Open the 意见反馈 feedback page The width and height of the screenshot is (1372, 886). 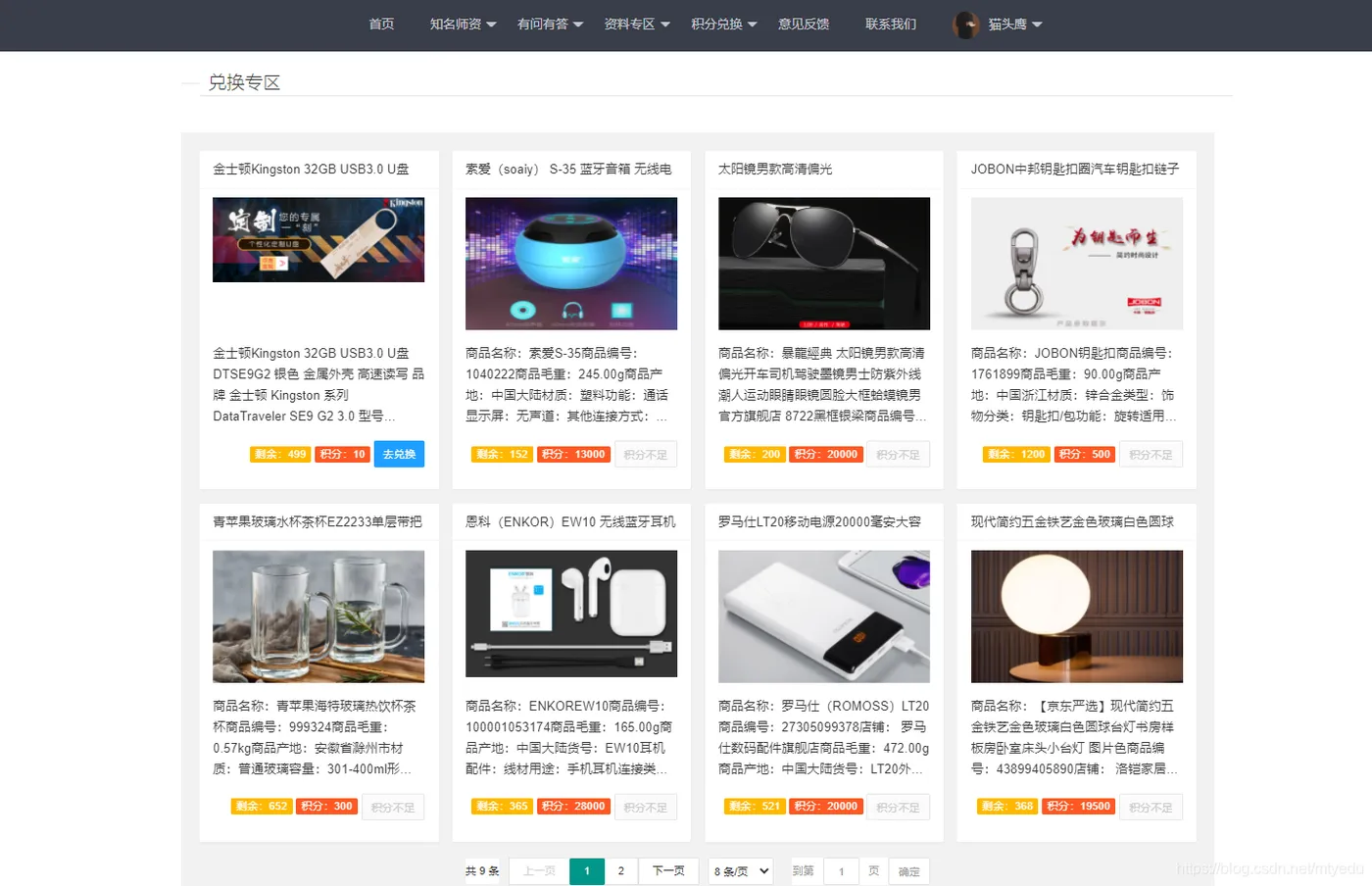pyautogui.click(x=804, y=25)
